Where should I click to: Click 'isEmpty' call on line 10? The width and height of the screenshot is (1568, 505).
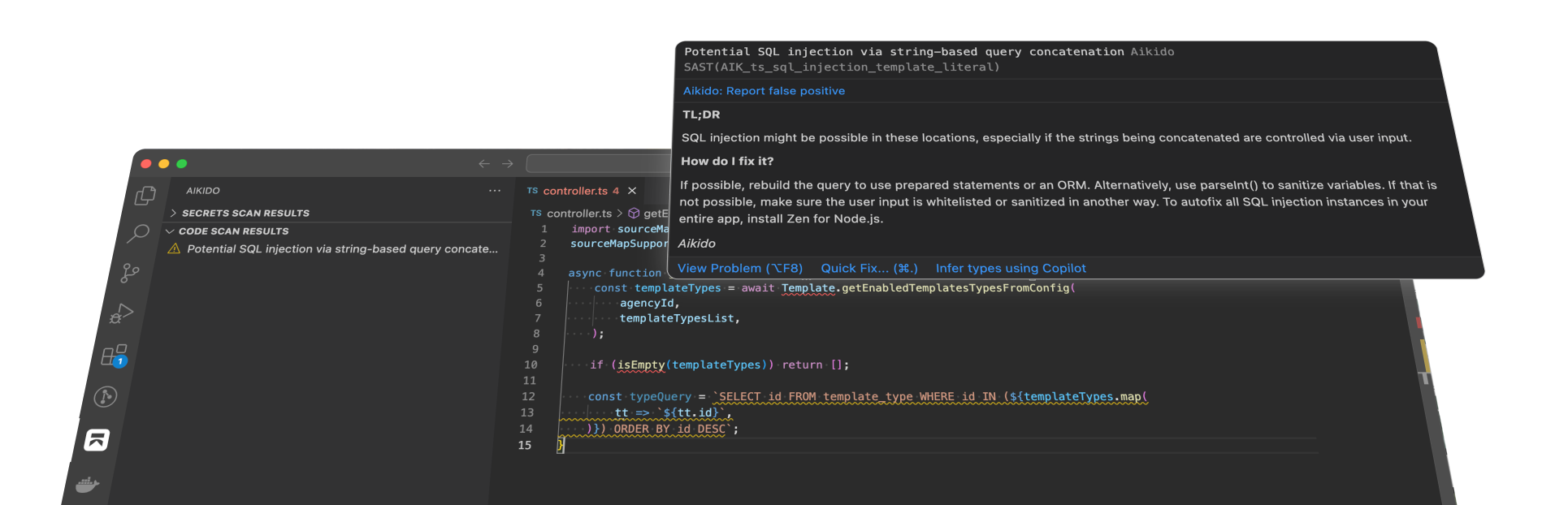[641, 365]
